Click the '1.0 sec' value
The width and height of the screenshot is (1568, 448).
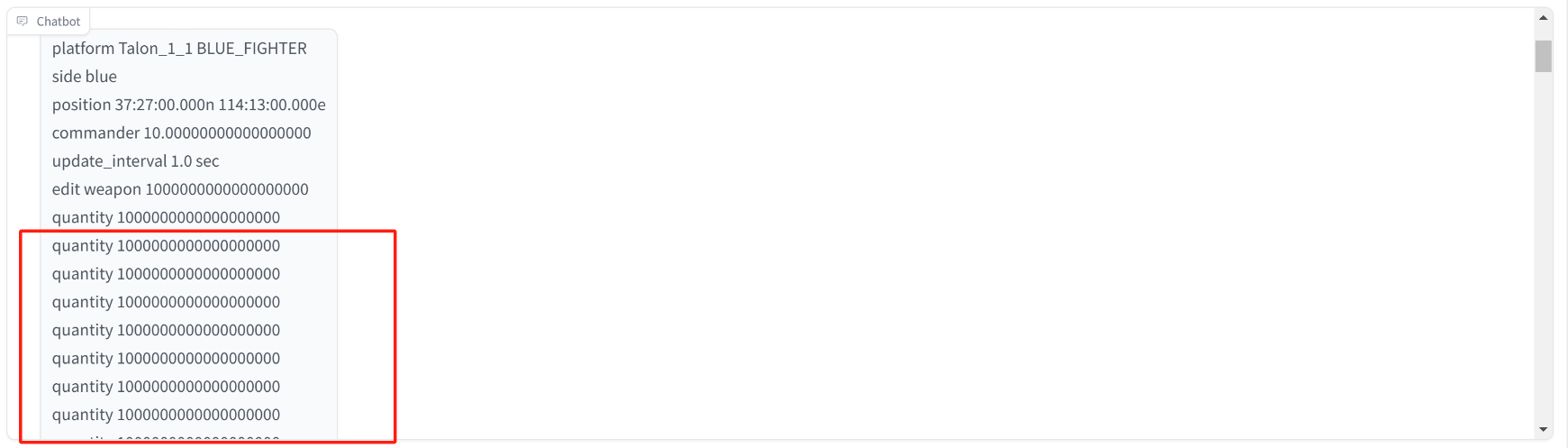point(195,161)
